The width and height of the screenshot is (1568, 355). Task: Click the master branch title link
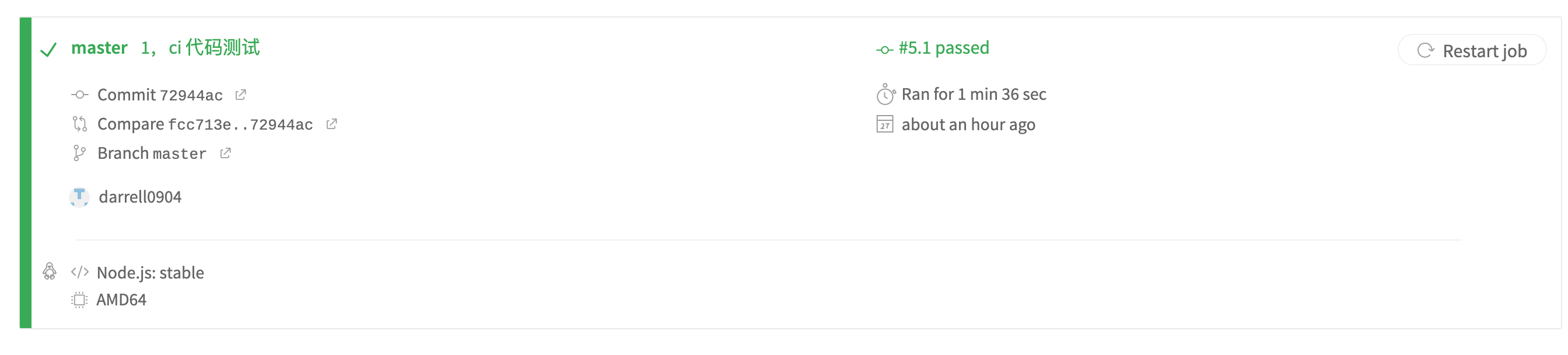click(99, 48)
